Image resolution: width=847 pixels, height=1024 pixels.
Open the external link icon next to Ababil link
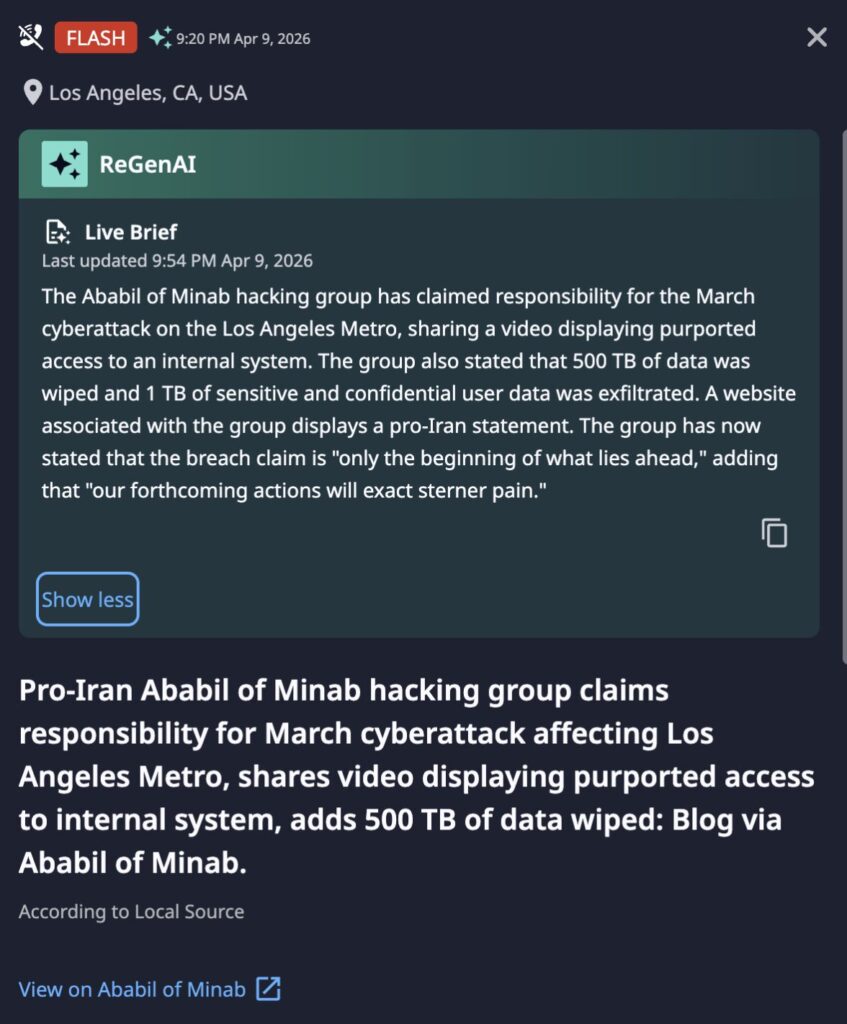point(266,988)
